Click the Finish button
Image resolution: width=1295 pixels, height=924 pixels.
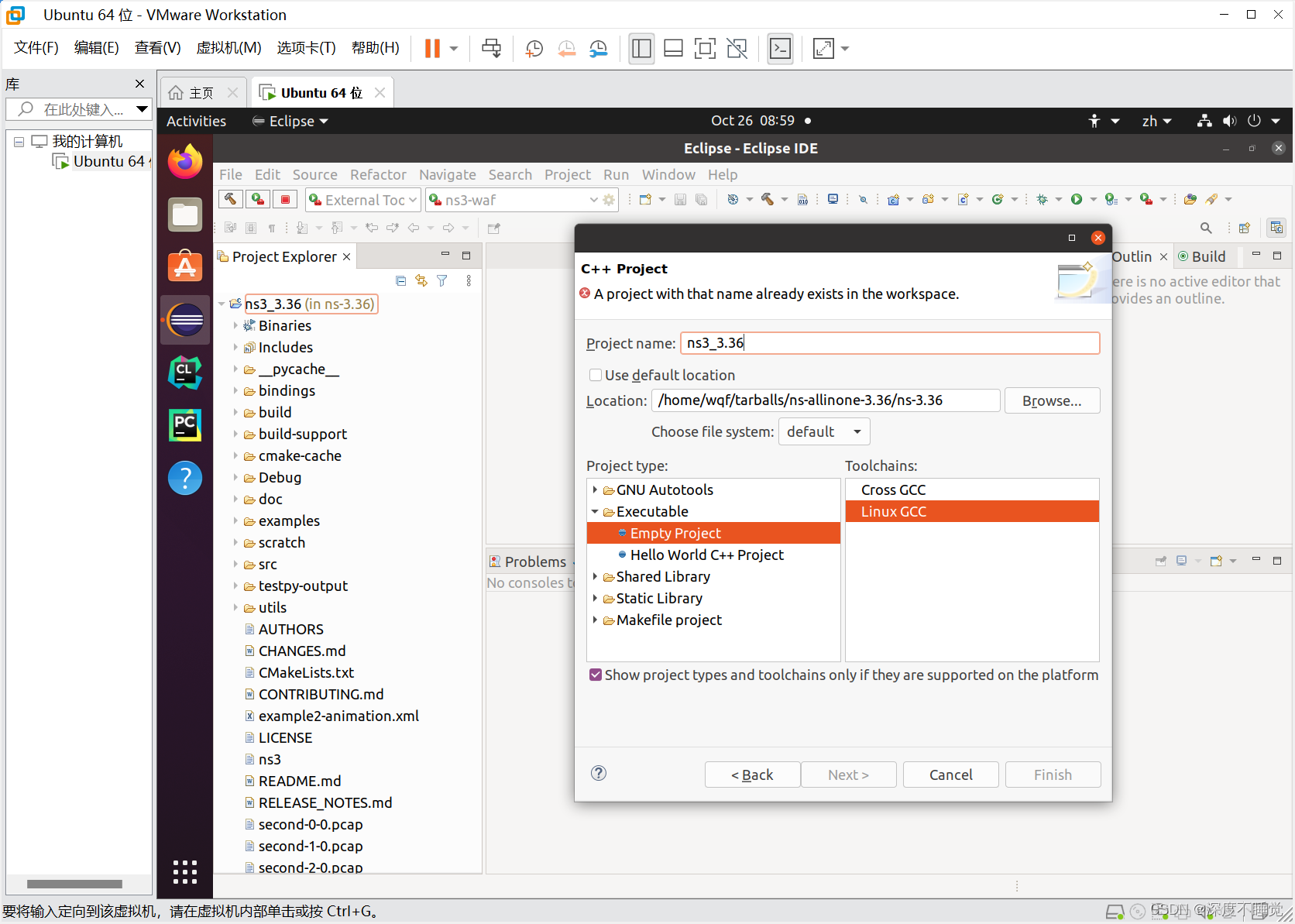(x=1053, y=775)
